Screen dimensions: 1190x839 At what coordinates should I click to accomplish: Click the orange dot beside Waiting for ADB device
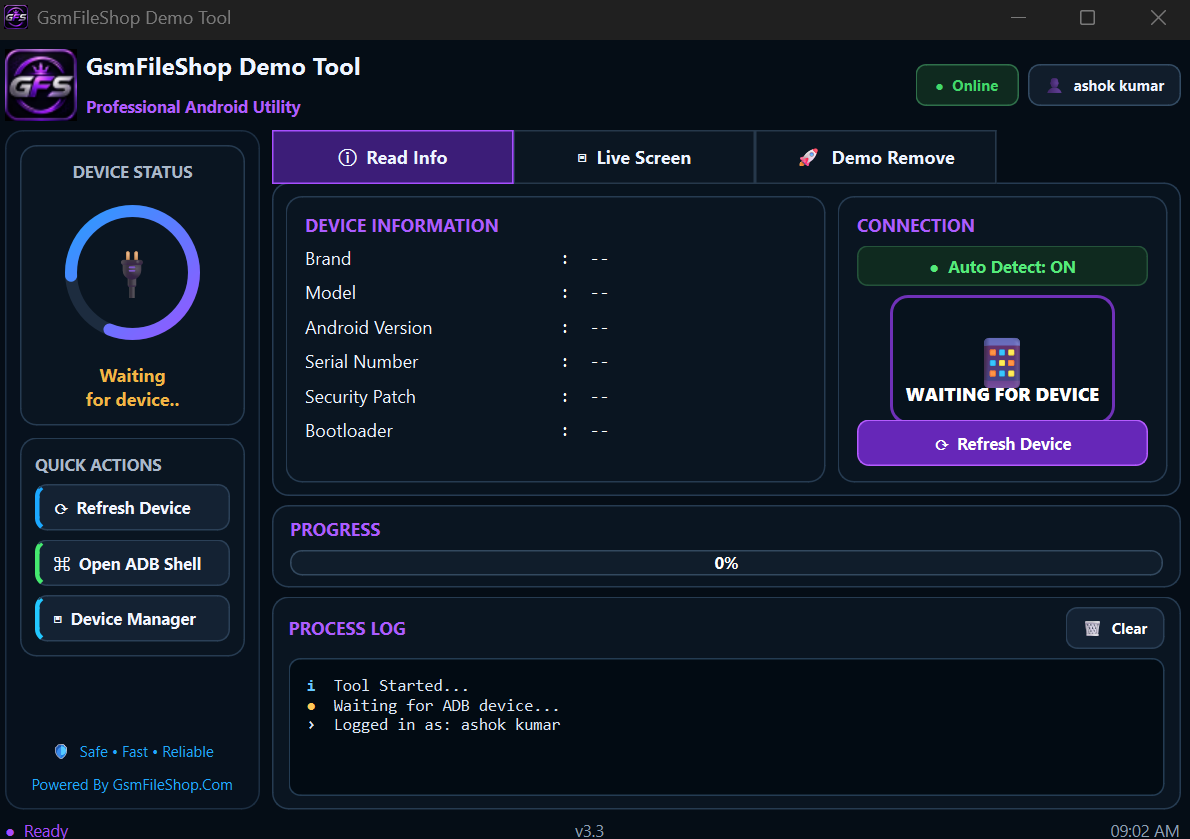(311, 706)
